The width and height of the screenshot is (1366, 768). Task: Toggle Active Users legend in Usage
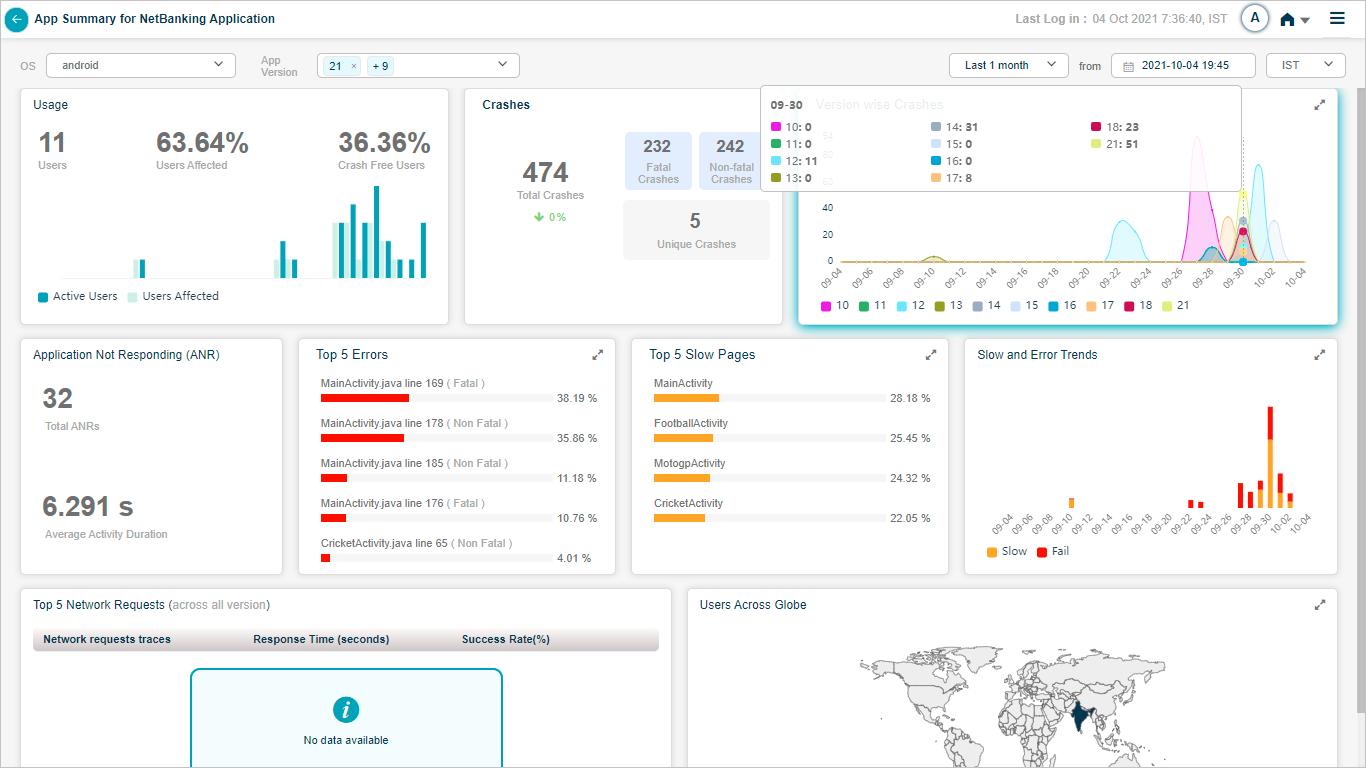(x=78, y=296)
